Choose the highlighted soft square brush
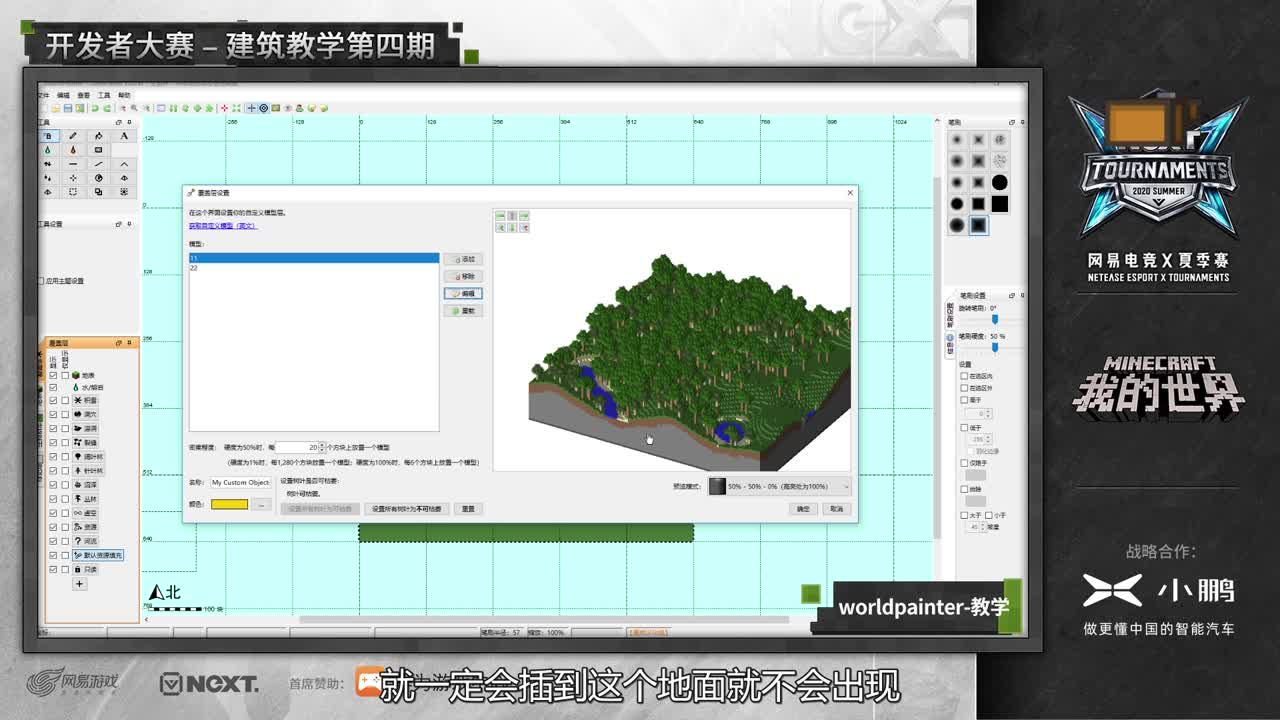The width and height of the screenshot is (1280, 720). pyautogui.click(x=978, y=226)
